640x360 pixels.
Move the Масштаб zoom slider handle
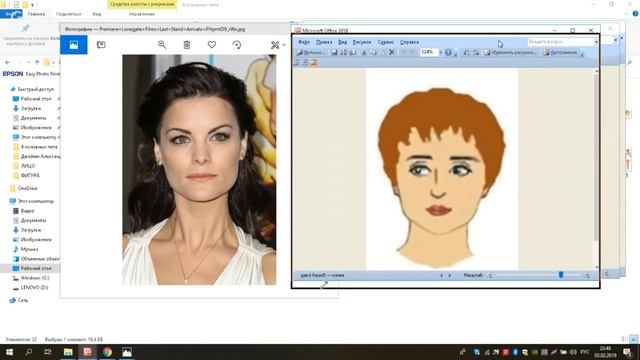click(561, 275)
